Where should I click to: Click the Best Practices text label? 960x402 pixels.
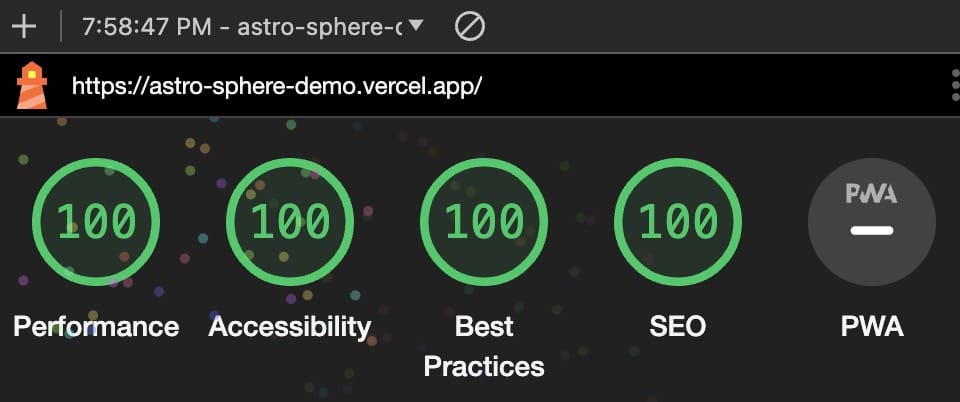484,346
